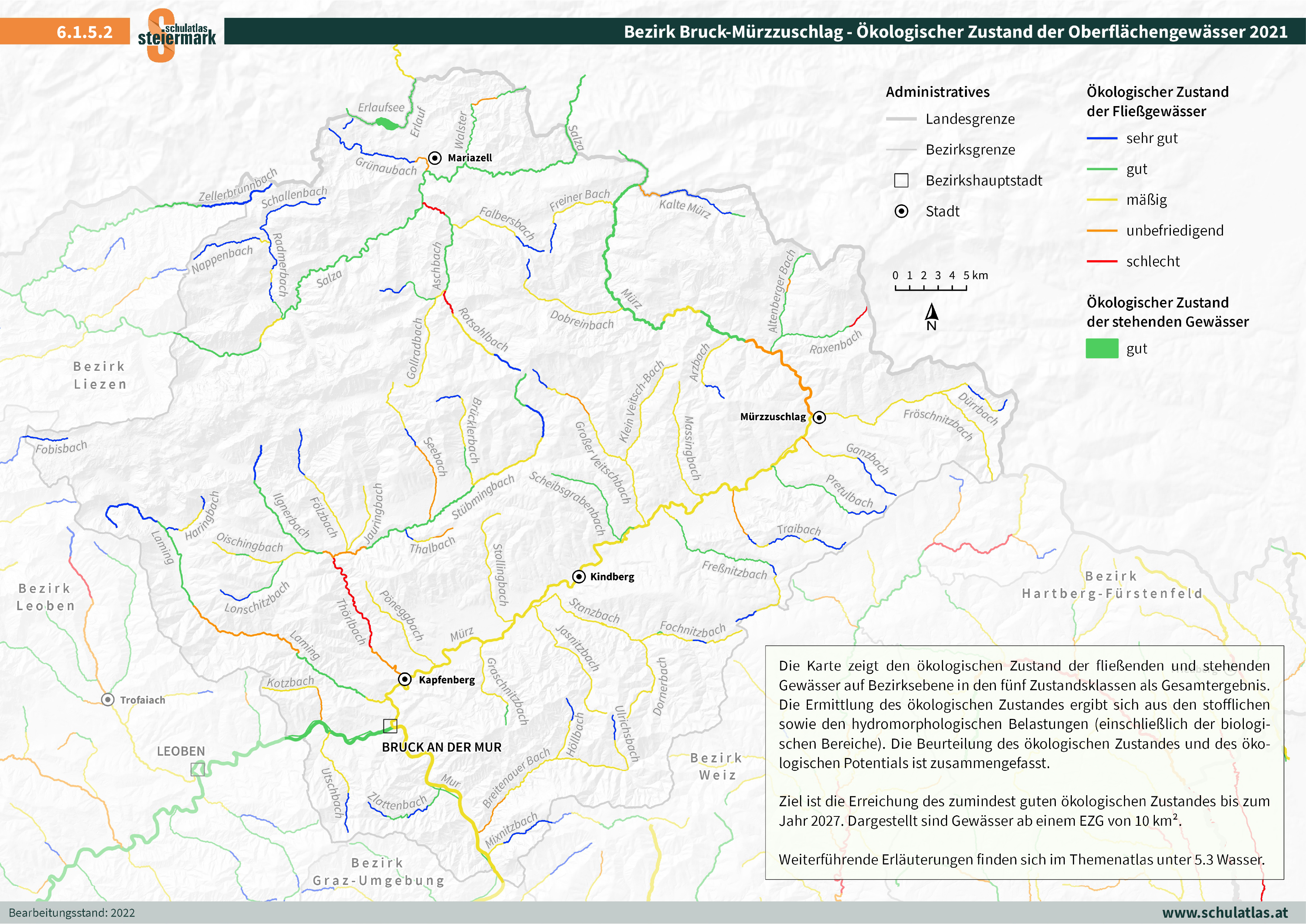Image resolution: width=1306 pixels, height=924 pixels.
Task: Click the Bearbeitungsstand 2022 footer text
Action: [72, 913]
